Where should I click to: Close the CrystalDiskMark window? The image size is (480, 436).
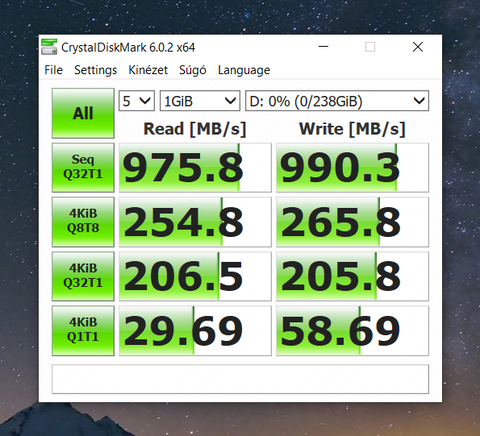pyautogui.click(x=418, y=47)
